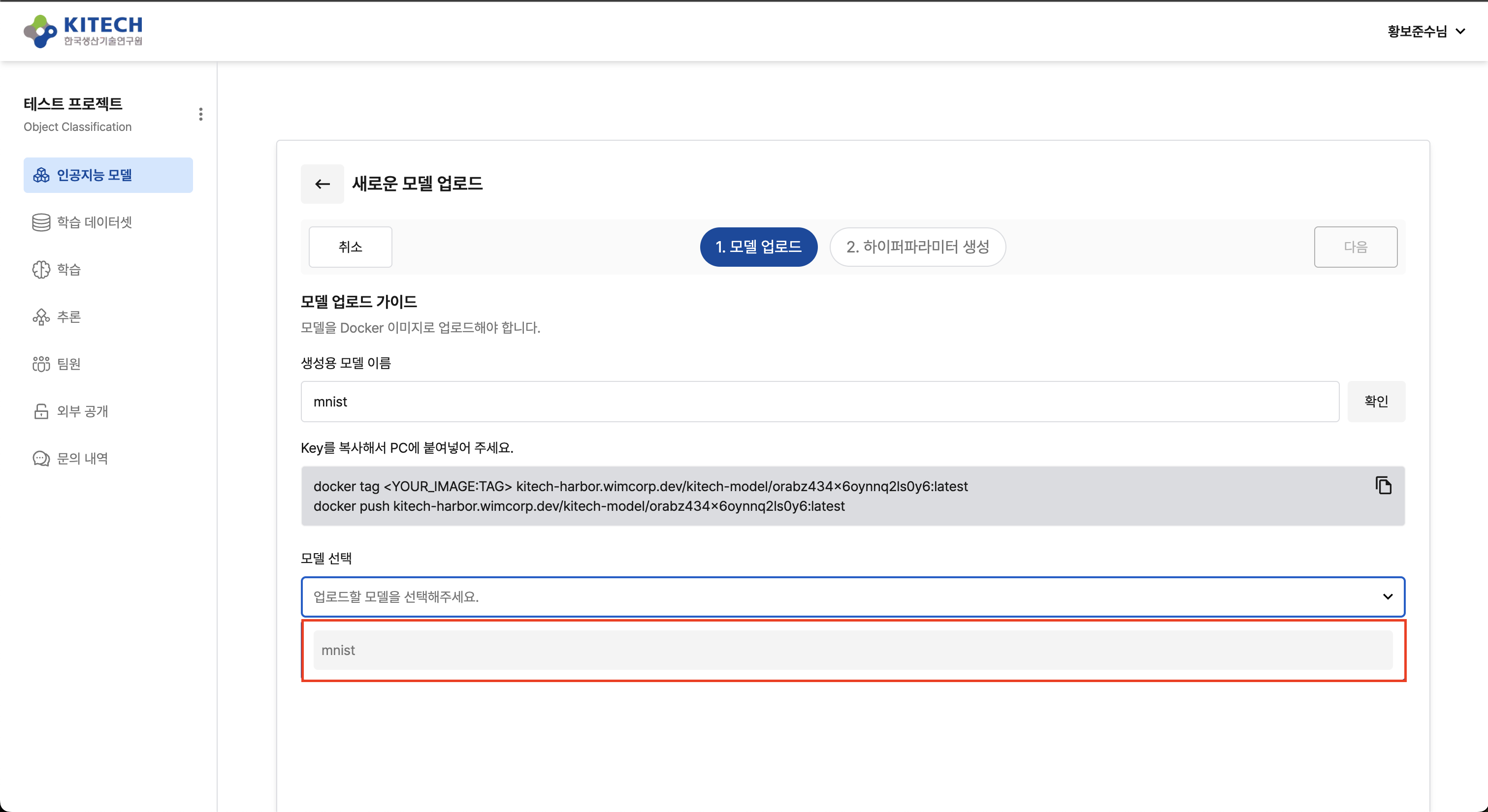The width and height of the screenshot is (1488, 812).
Task: Click the 취소 button
Action: (x=350, y=247)
